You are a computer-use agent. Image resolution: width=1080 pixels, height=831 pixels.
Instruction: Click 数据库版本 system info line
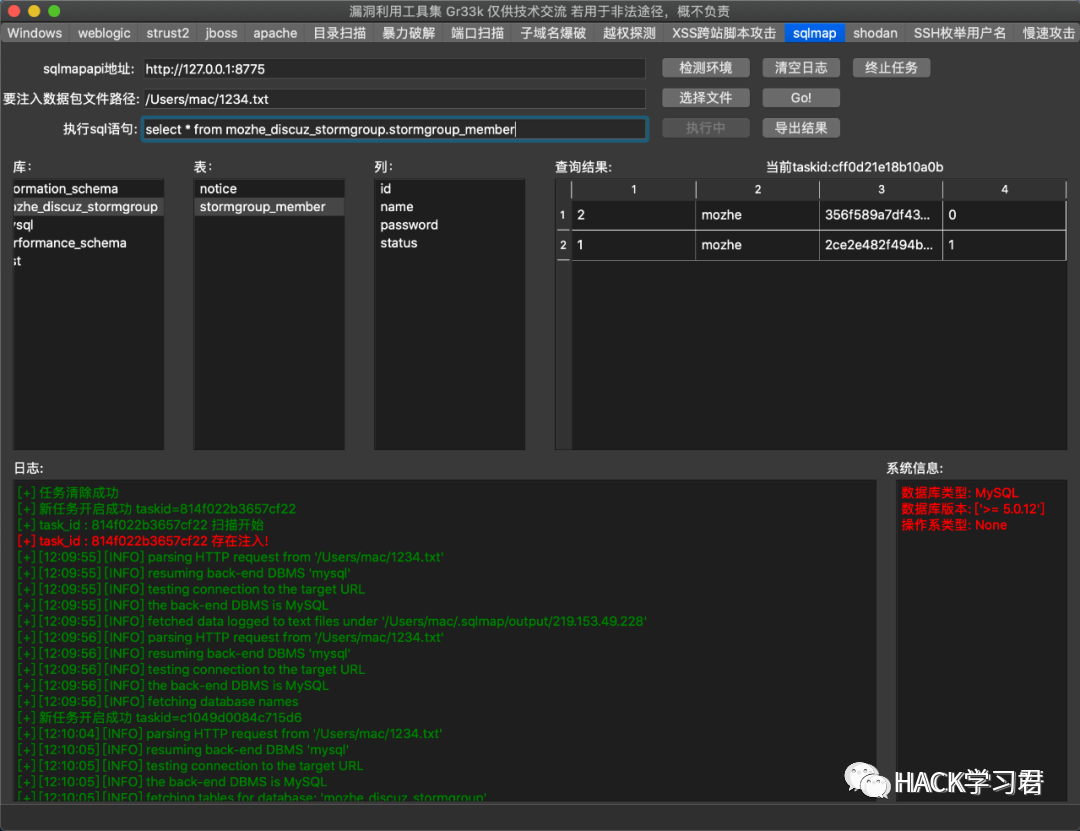973,509
